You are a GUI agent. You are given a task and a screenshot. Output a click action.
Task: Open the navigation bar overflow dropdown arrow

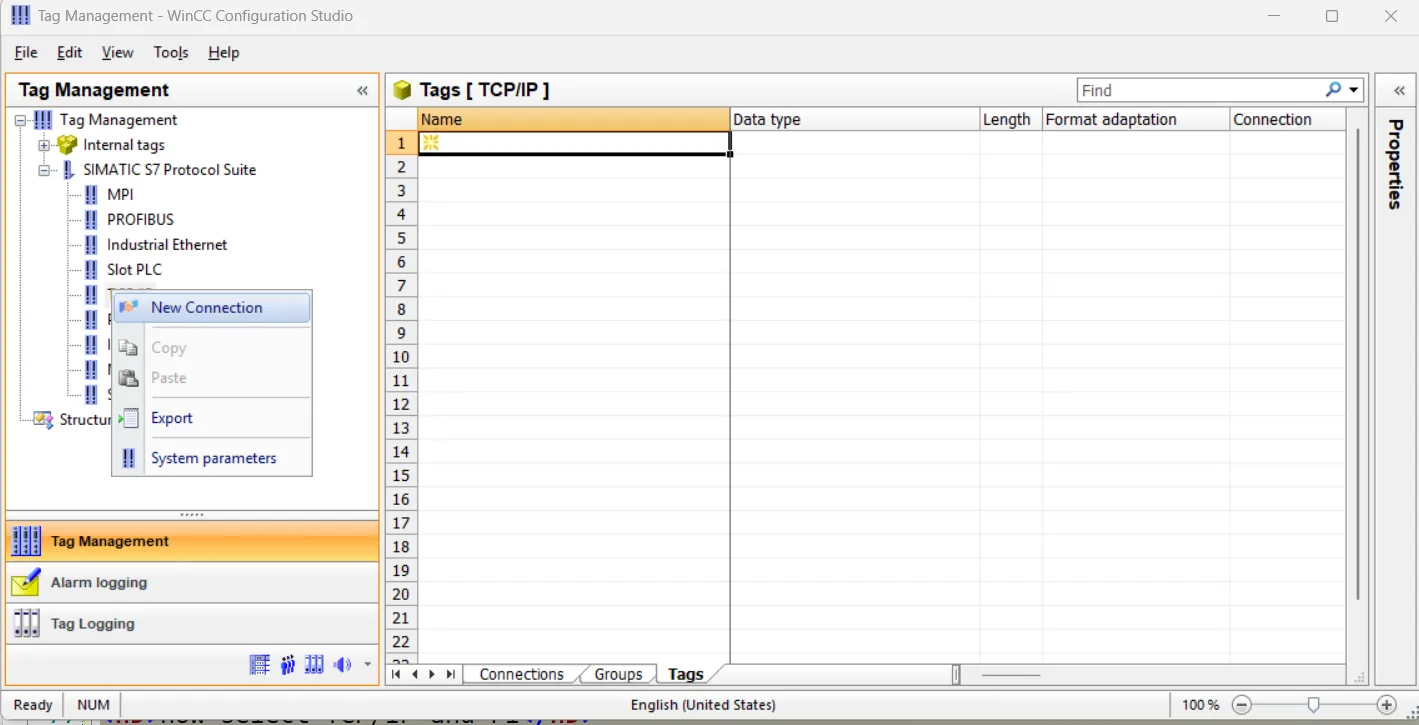tap(367, 664)
